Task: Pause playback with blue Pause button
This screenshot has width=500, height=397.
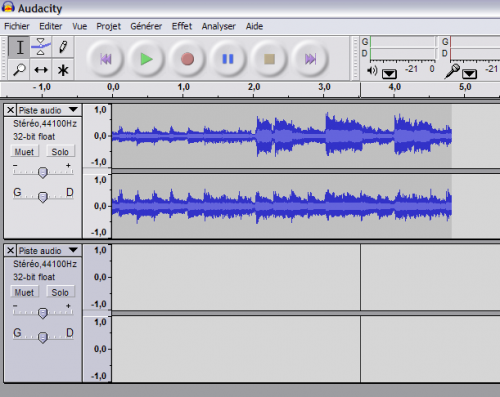Action: coord(228,59)
